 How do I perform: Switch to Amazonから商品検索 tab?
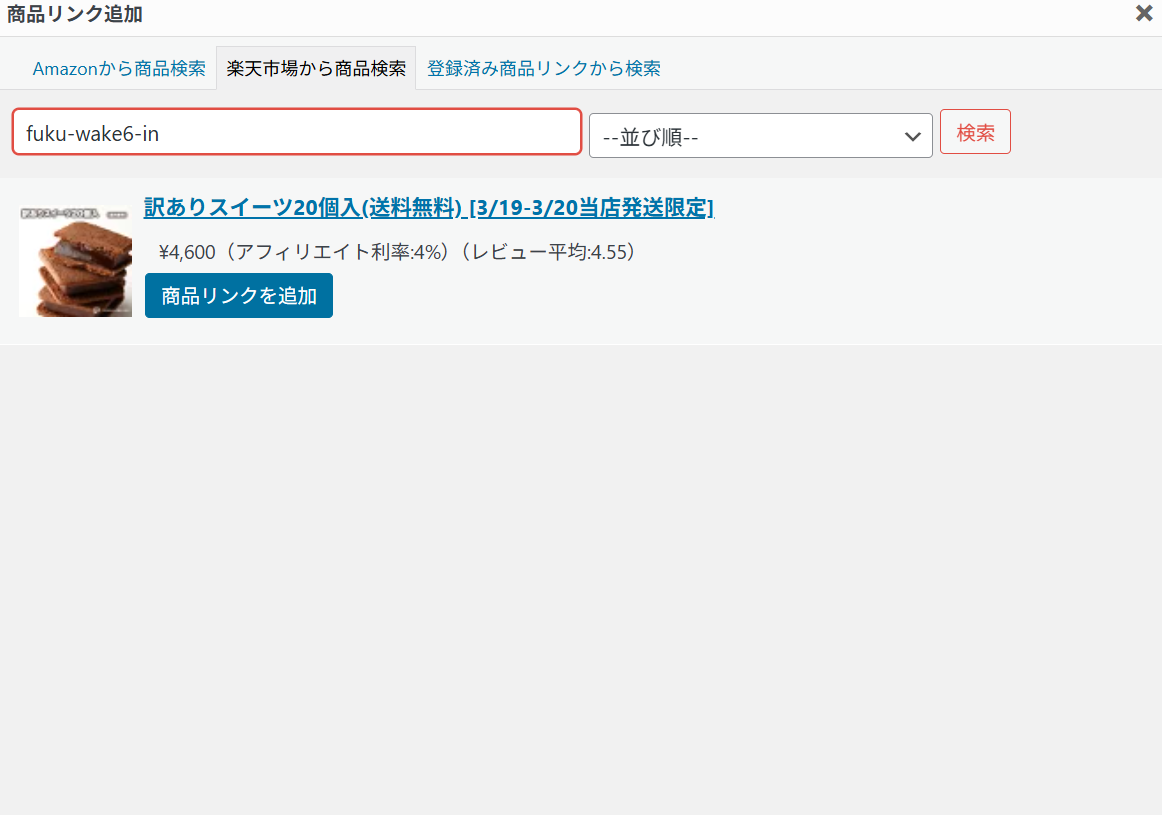[x=119, y=69]
